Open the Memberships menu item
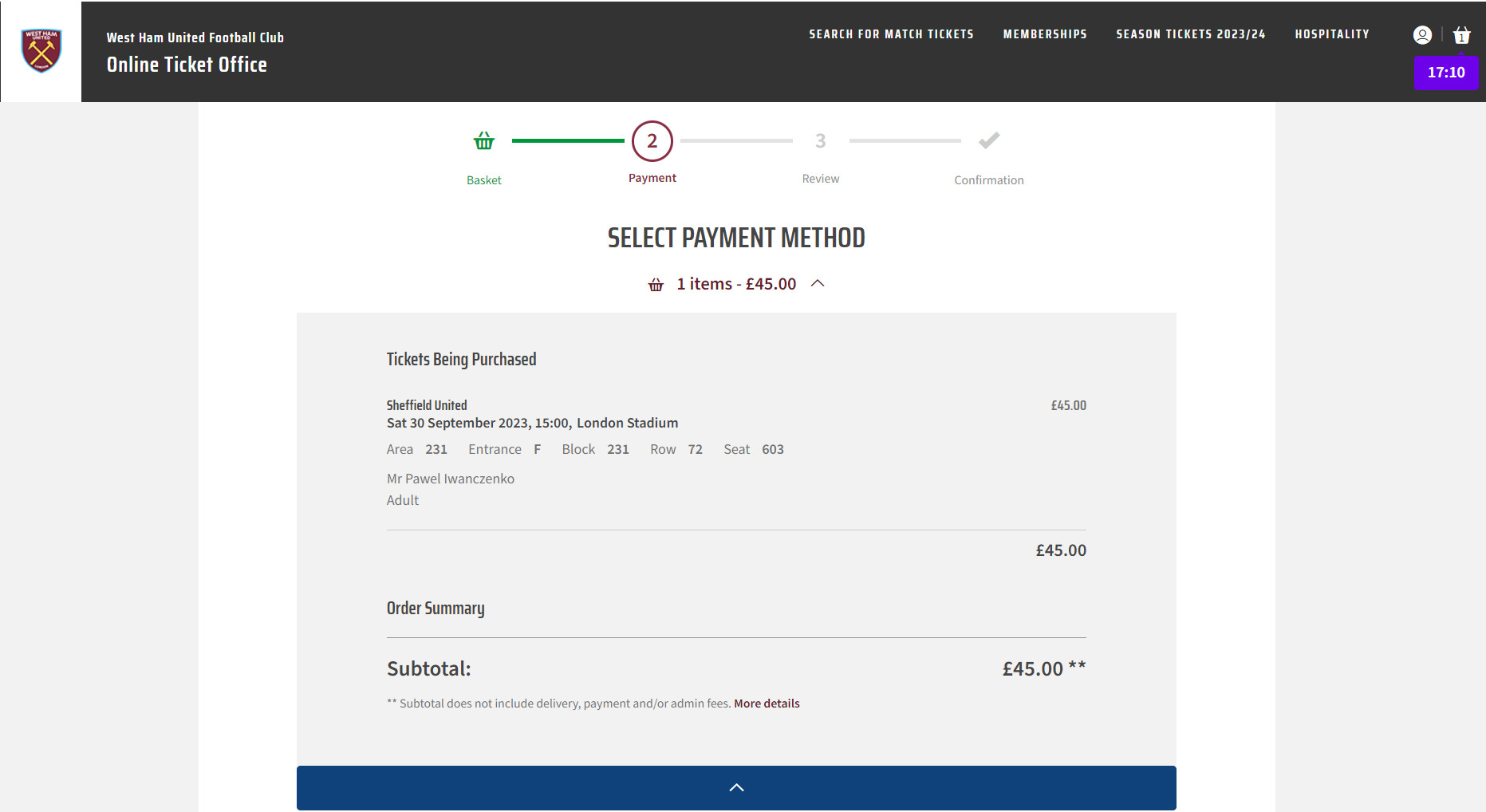This screenshot has height=812, width=1486. tap(1045, 34)
